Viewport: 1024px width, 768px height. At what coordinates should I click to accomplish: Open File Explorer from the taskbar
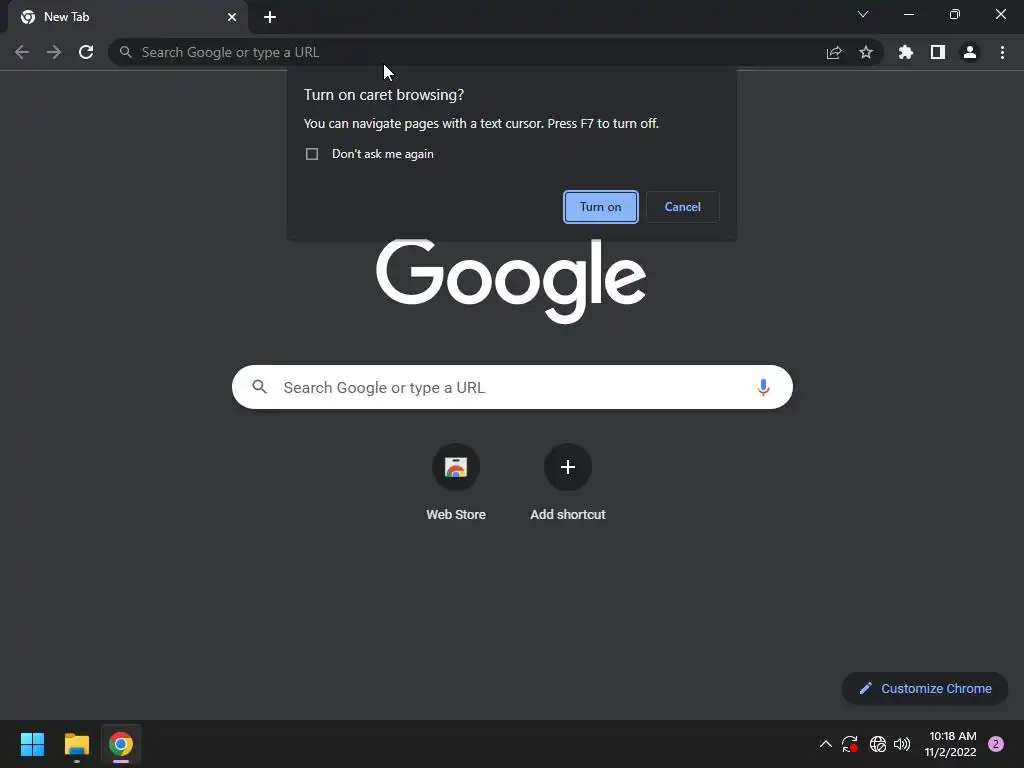tap(77, 744)
